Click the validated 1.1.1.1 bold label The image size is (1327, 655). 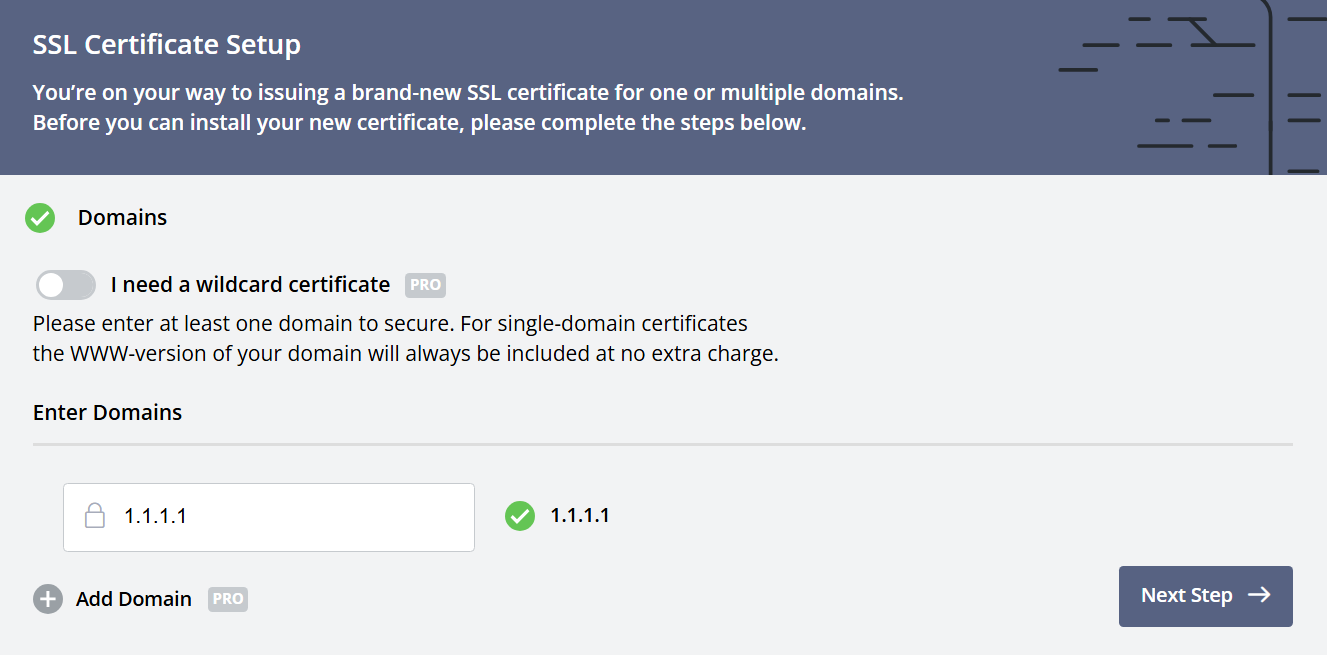(x=580, y=516)
